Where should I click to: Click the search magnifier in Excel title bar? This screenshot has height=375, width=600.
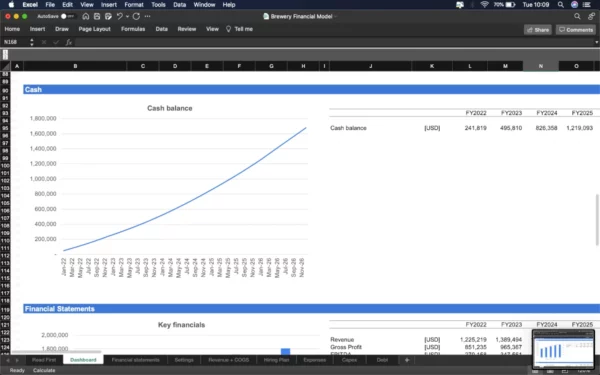click(x=577, y=16)
